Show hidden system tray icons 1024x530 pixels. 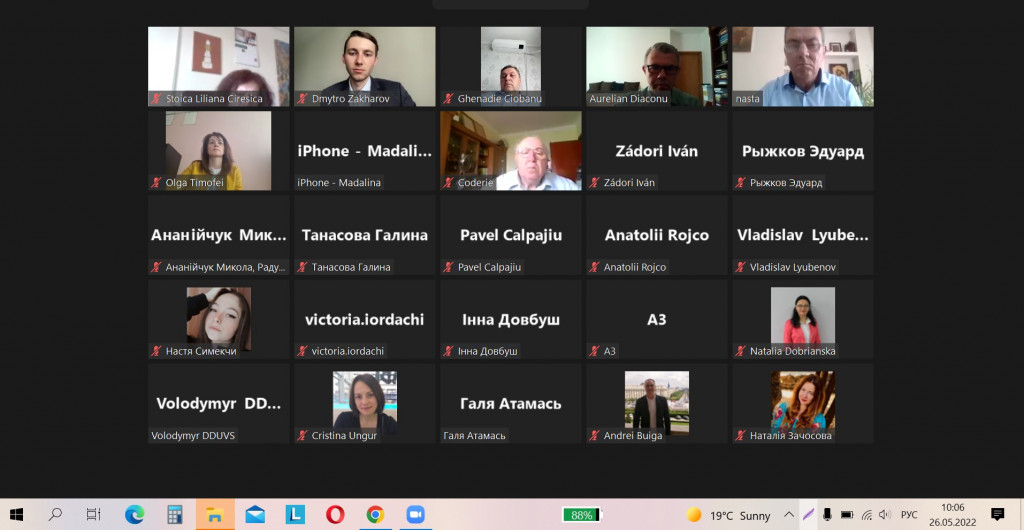point(789,515)
